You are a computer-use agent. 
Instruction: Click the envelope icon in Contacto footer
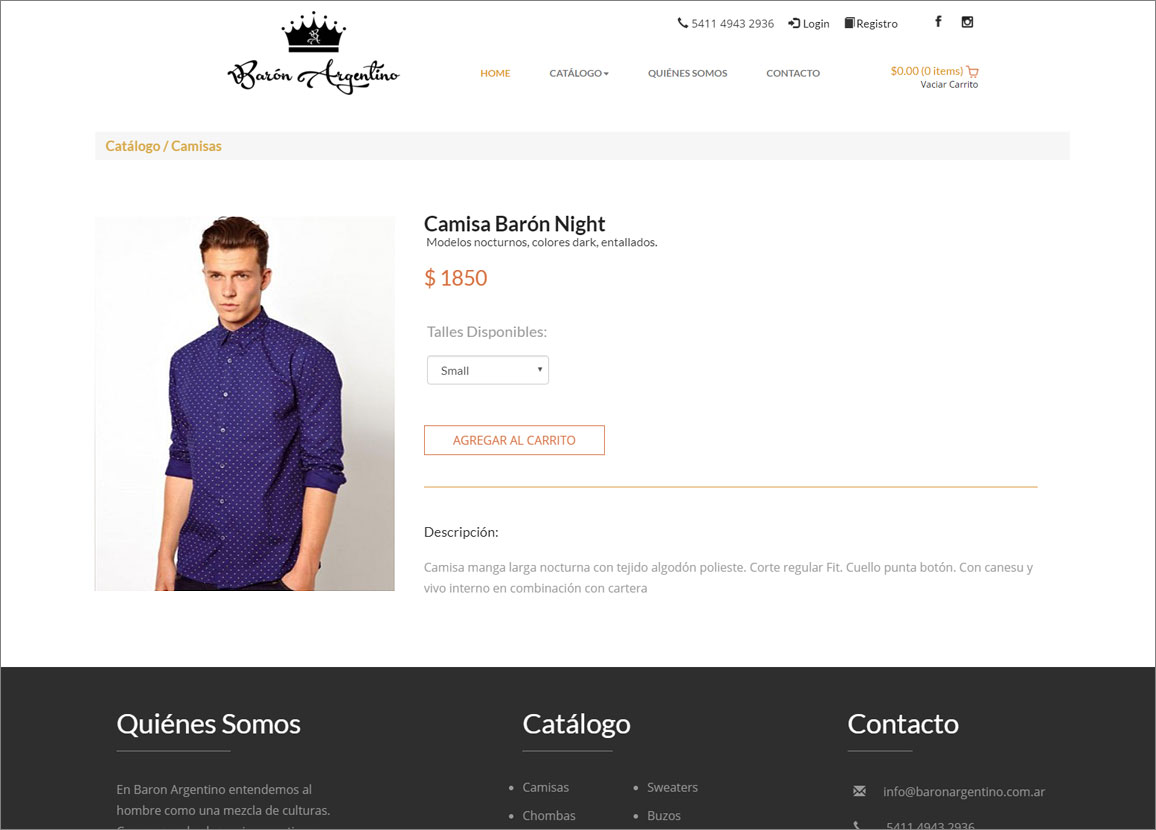click(x=859, y=791)
